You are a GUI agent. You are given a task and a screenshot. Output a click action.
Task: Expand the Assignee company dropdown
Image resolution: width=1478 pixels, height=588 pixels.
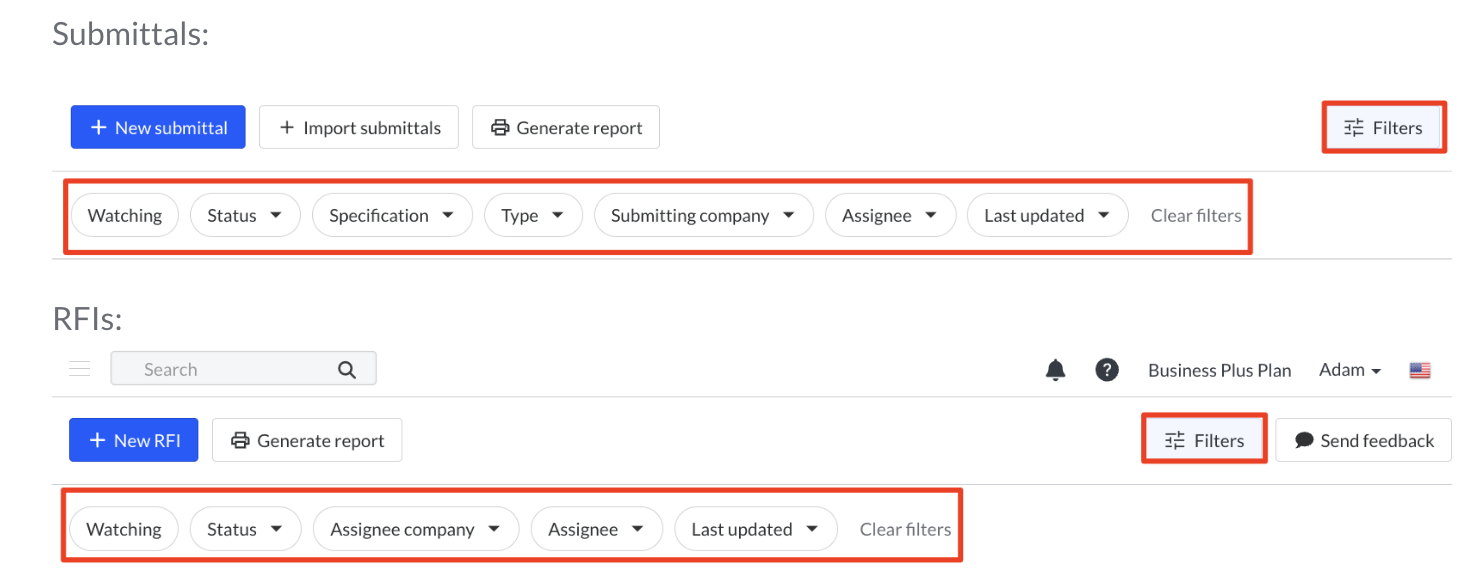tap(415, 529)
